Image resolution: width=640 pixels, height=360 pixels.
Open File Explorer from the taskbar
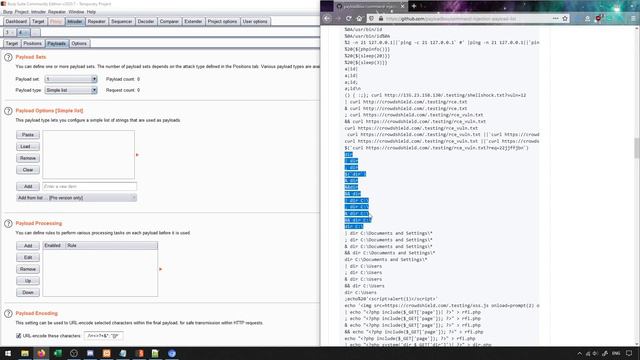point(25,353)
